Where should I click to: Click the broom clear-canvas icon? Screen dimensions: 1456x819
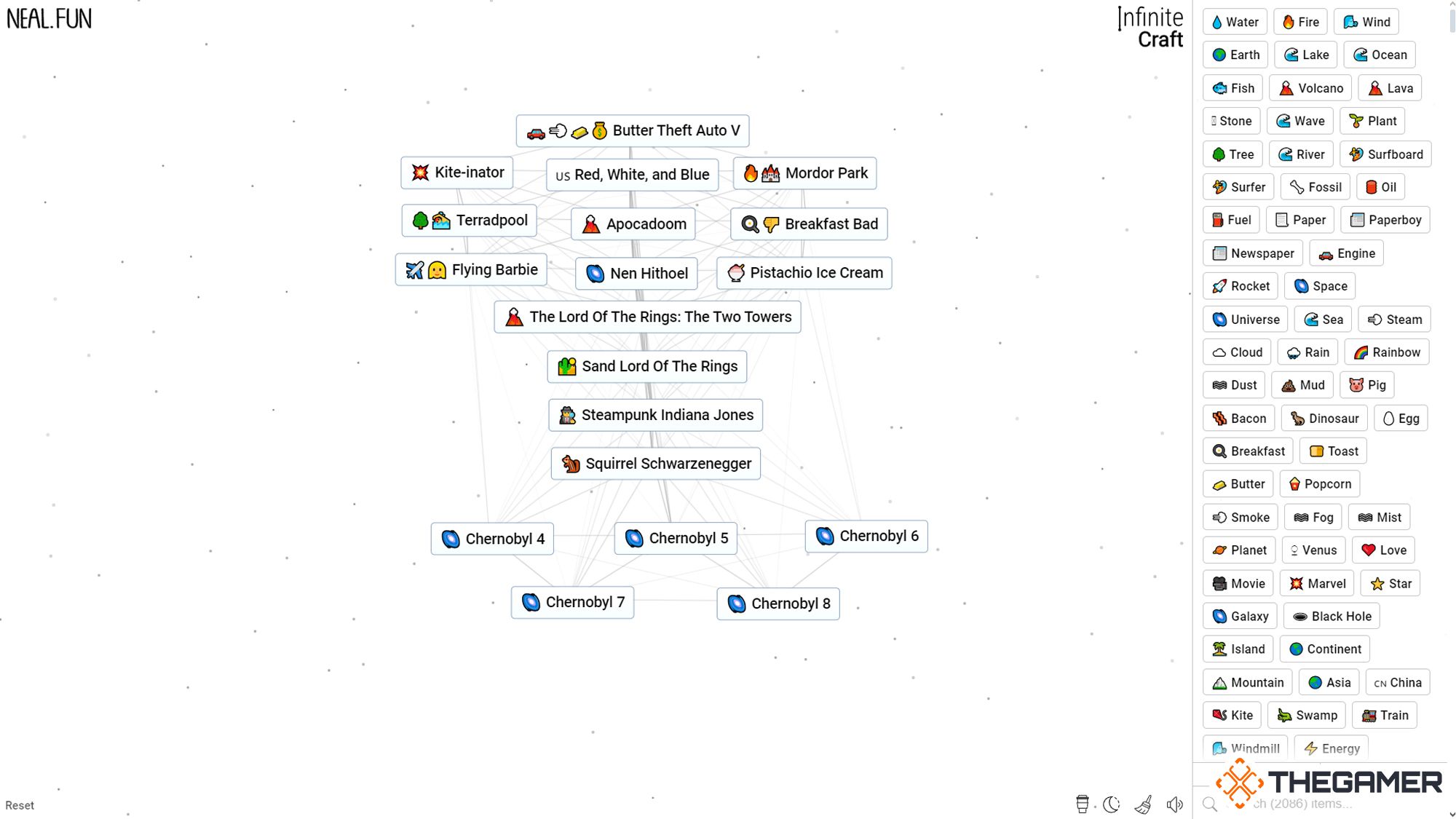pos(1144,804)
